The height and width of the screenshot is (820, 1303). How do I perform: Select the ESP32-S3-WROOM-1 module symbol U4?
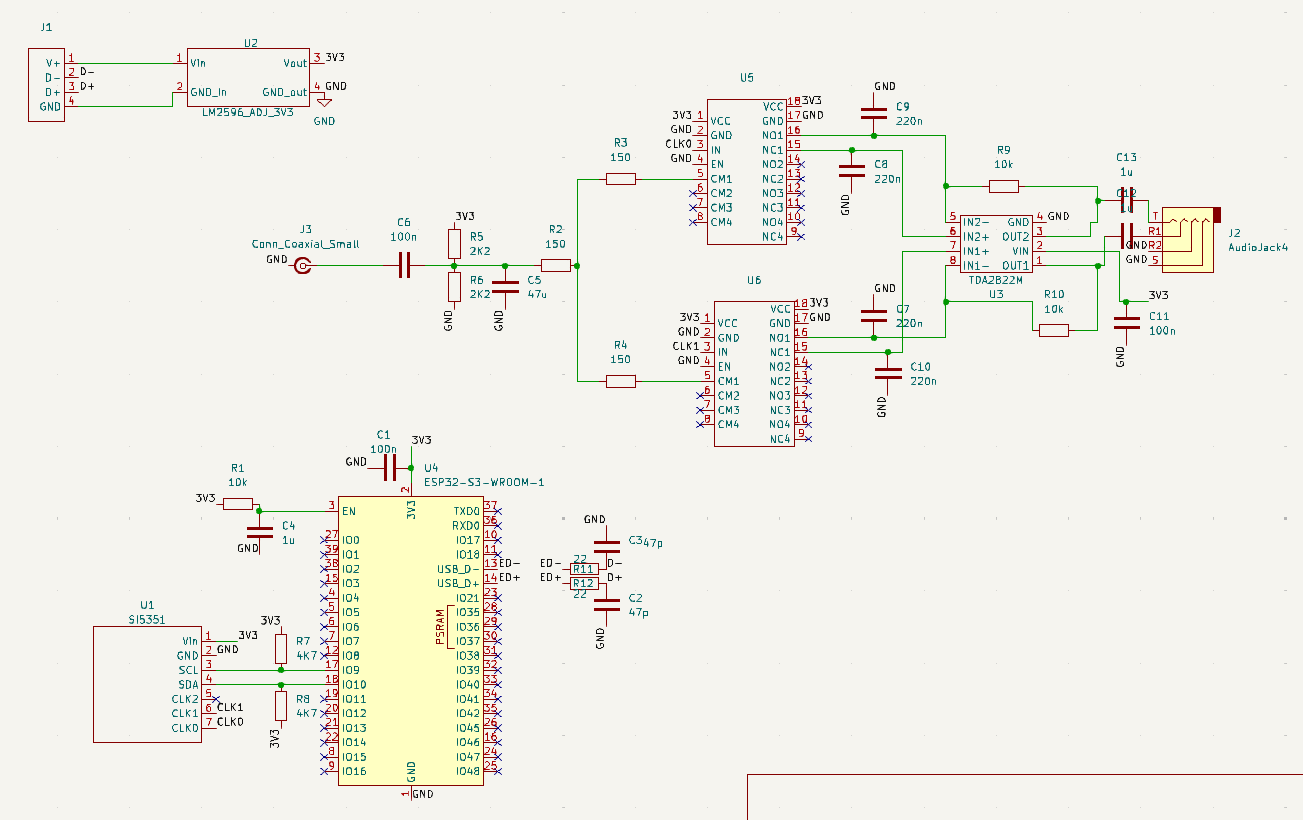click(410, 640)
